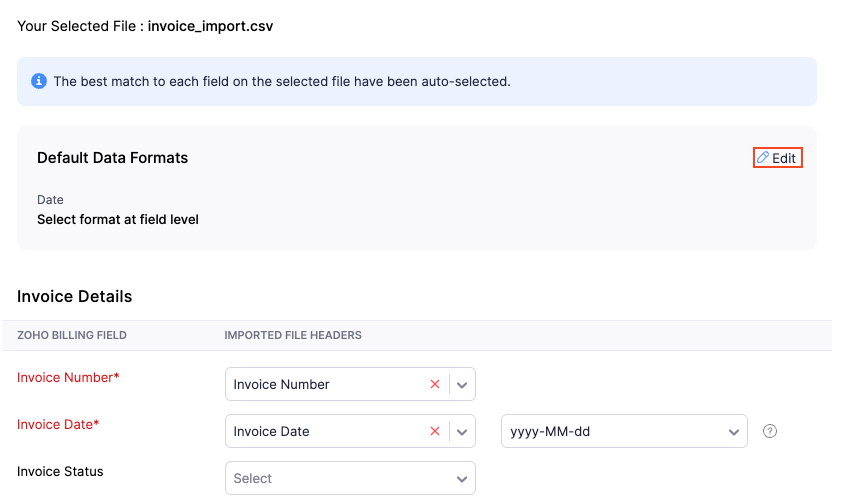Click inside the Invoice Date mapped header field

(x=320, y=431)
